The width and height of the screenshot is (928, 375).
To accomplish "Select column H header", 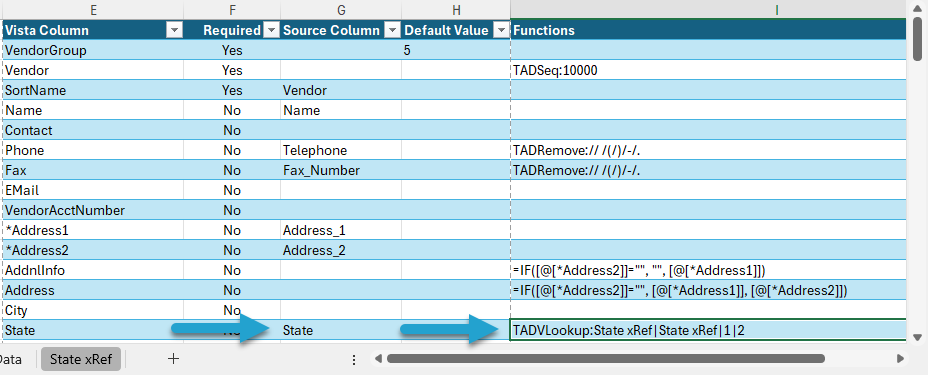I will 456,9.
